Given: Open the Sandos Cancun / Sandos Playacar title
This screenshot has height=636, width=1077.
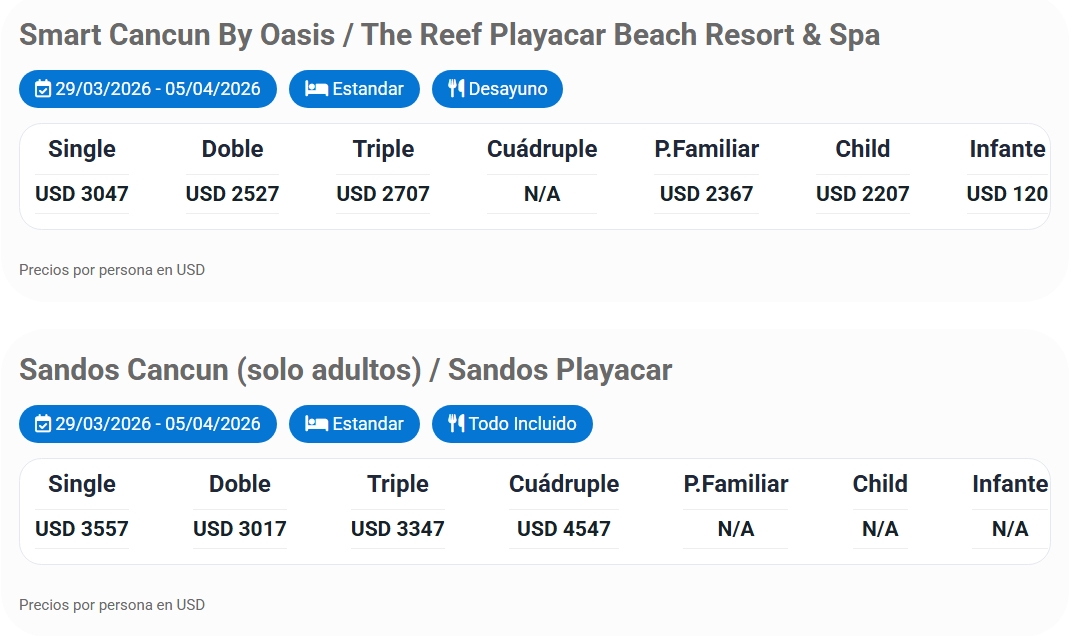Looking at the screenshot, I should (x=345, y=370).
